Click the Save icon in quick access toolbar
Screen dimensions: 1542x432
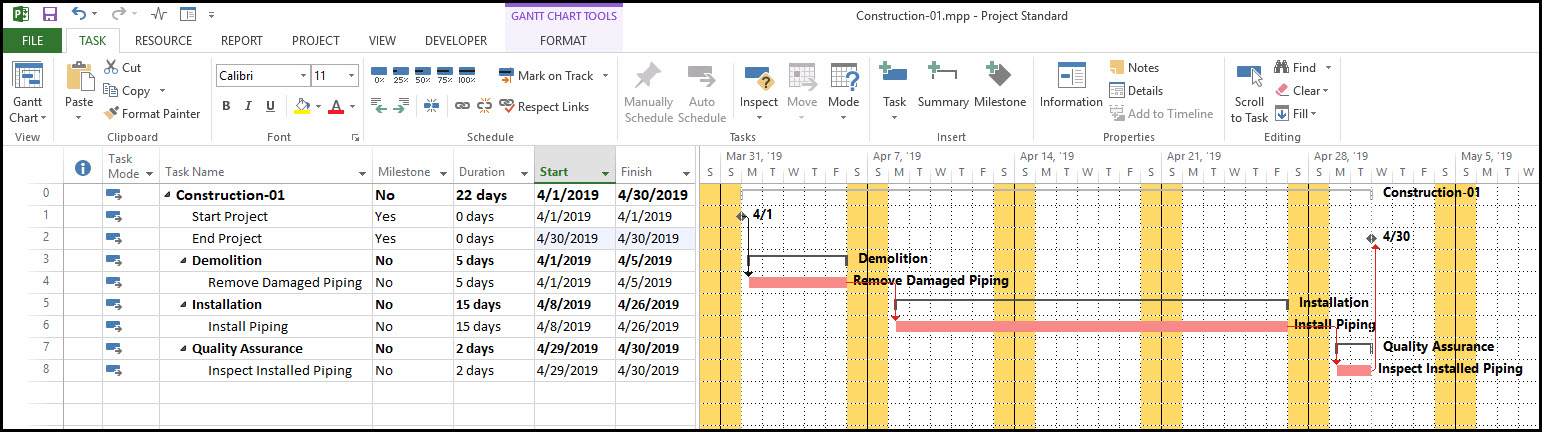tap(50, 15)
